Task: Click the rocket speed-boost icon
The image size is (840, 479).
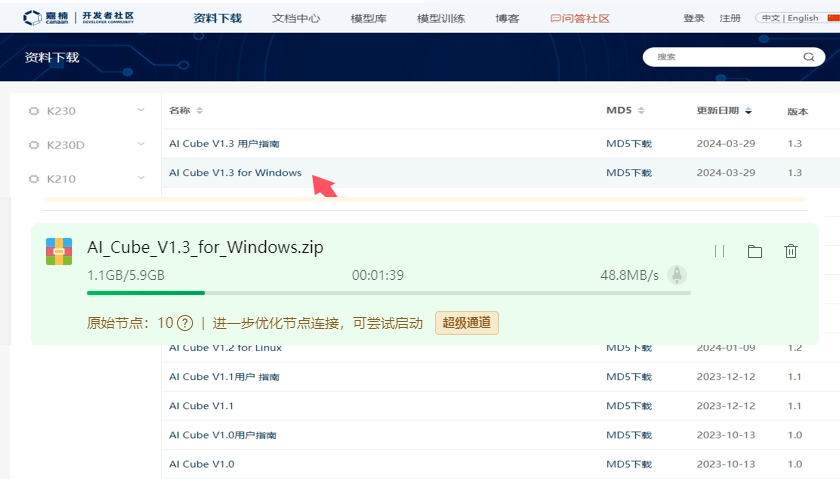Action: 677,275
